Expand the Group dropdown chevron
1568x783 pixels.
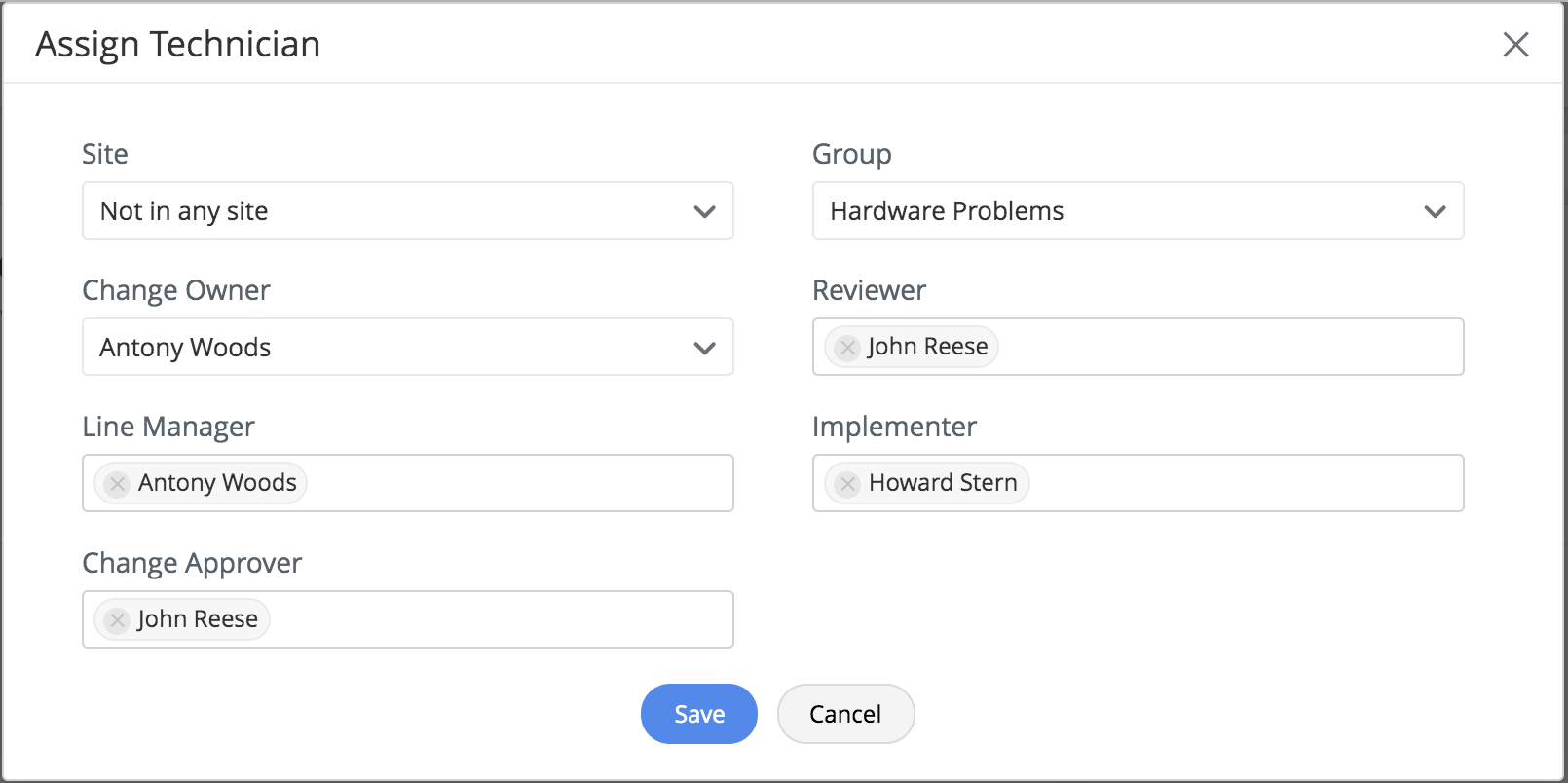pyautogui.click(x=1435, y=211)
